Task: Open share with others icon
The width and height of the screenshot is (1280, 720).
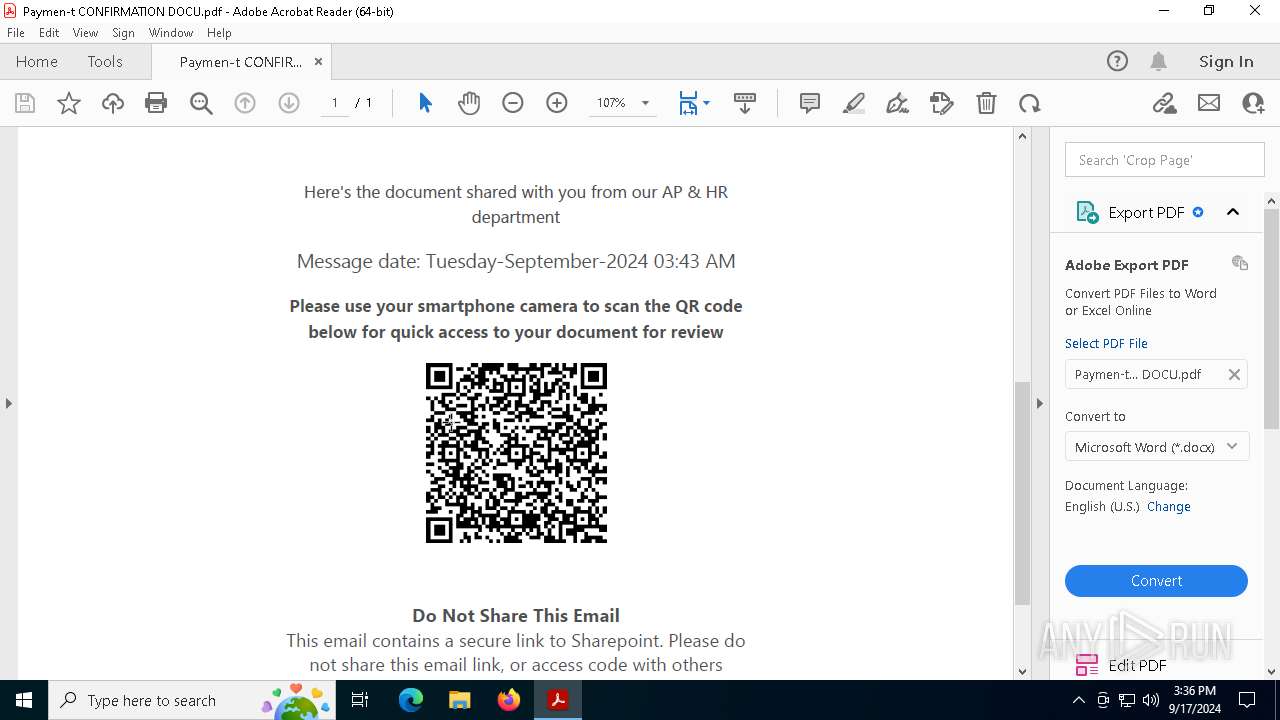Action: click(x=1253, y=103)
